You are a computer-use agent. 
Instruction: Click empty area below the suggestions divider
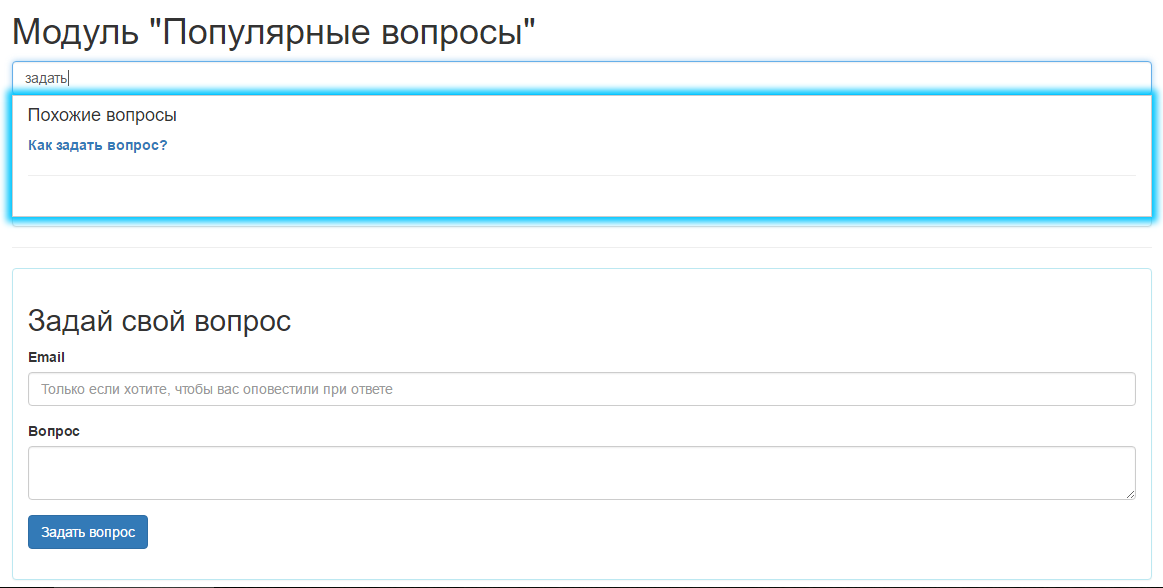click(x=581, y=195)
